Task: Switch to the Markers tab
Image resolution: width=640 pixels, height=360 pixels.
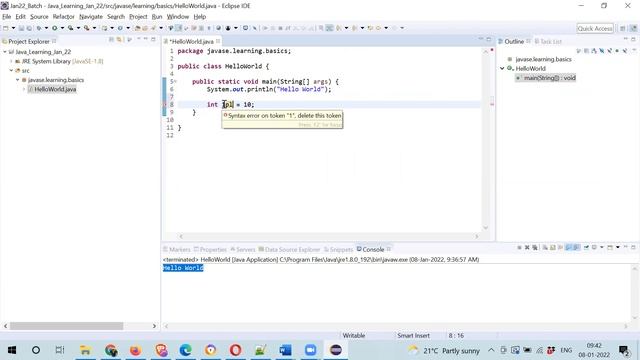Action: coord(177,249)
